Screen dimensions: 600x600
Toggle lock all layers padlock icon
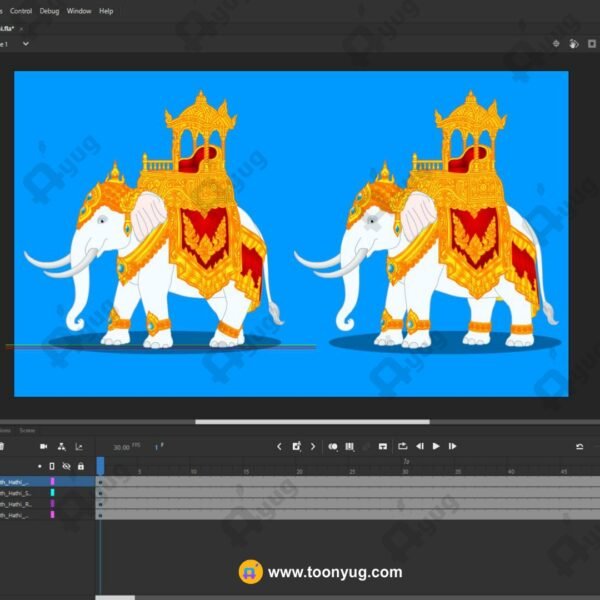(81, 466)
